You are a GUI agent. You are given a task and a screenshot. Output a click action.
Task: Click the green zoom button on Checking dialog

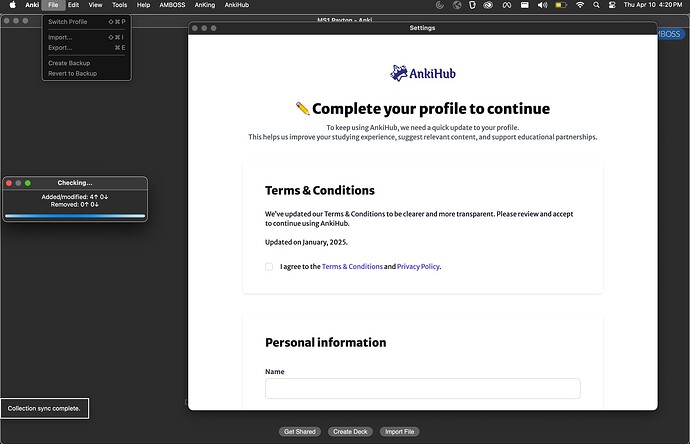coord(28,183)
